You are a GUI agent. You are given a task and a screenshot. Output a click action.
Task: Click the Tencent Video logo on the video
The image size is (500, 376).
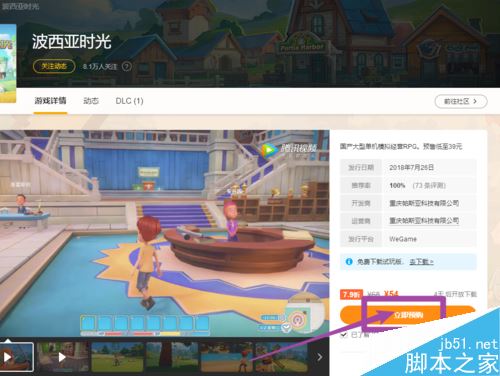(x=289, y=149)
